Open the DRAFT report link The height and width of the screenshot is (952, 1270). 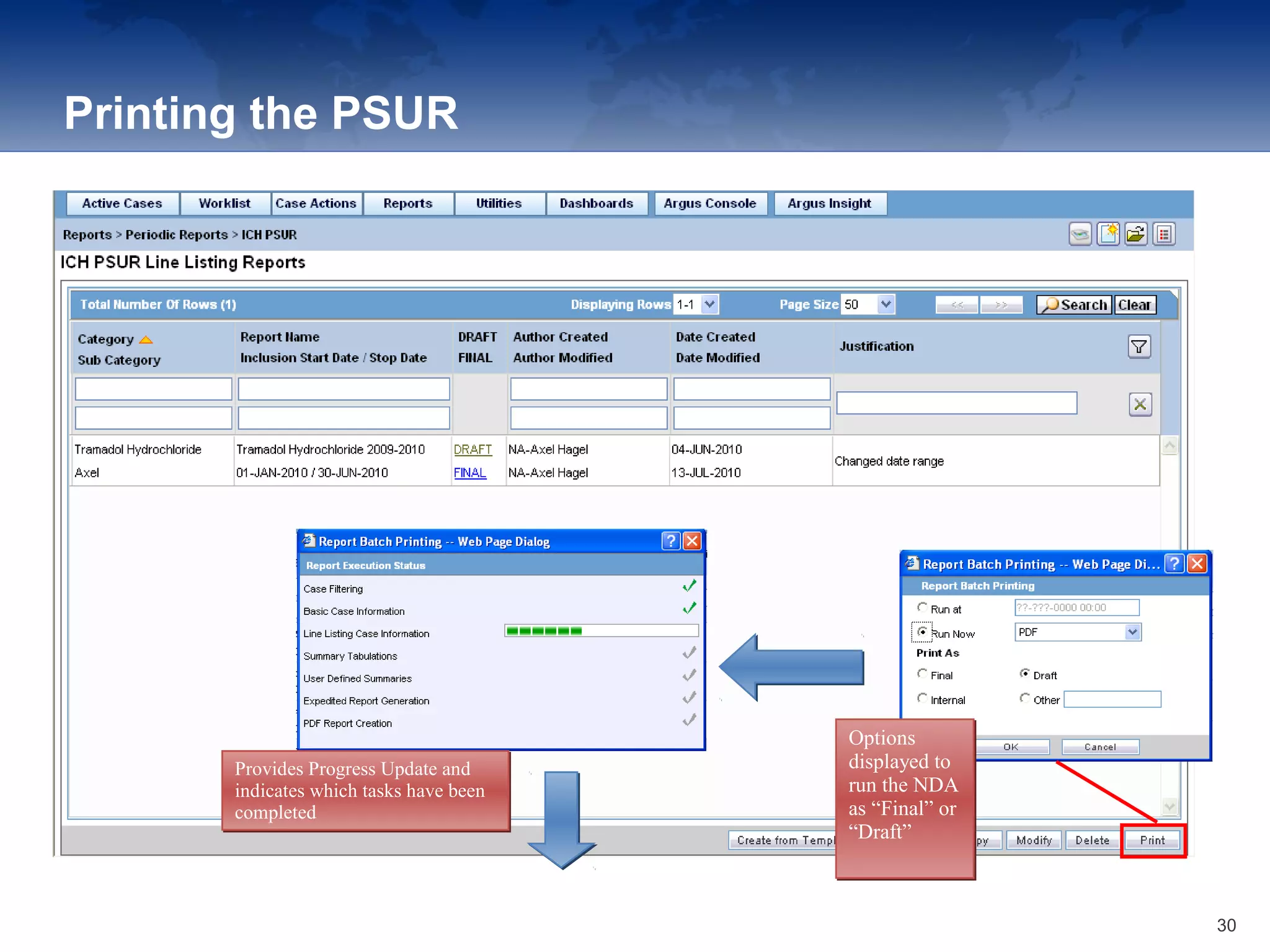click(x=473, y=449)
